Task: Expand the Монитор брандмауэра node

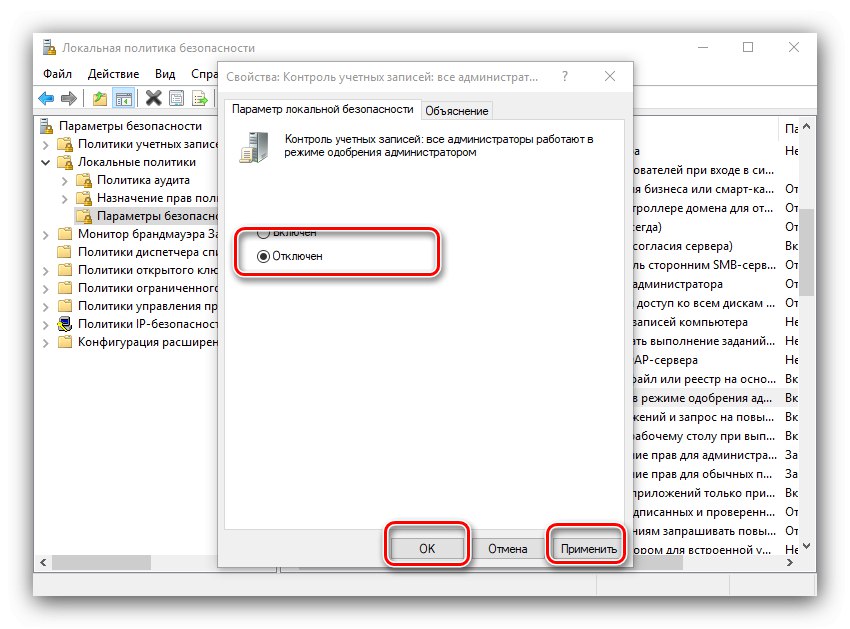Action: (46, 235)
